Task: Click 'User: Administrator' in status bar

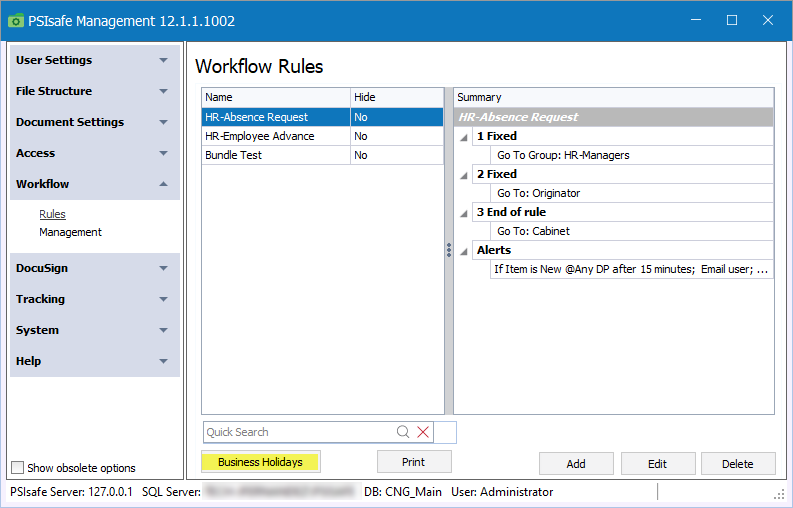Action: (502, 492)
